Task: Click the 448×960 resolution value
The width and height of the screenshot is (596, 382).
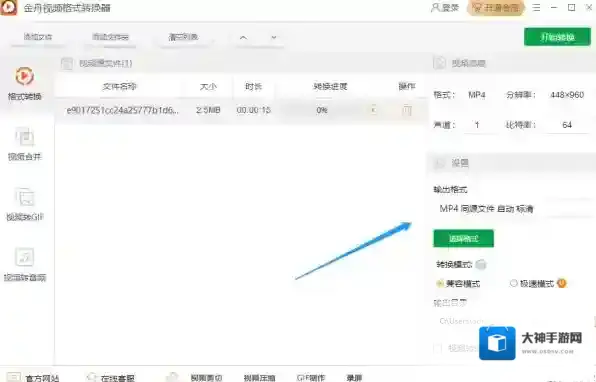Action: (x=567, y=95)
